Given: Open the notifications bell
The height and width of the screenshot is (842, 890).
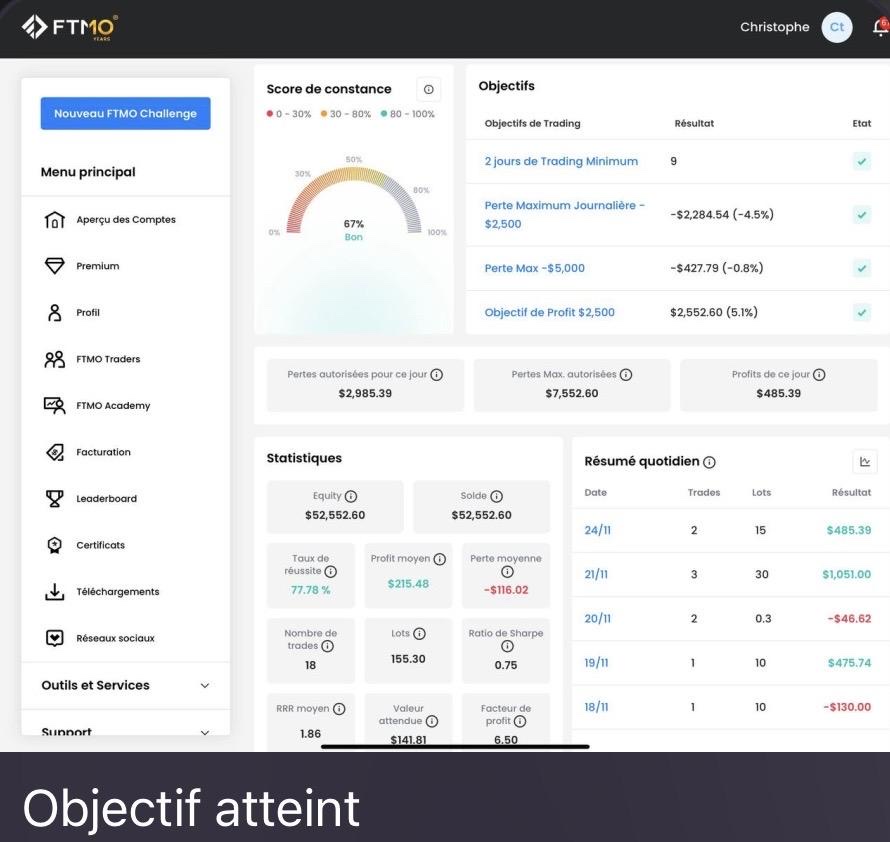Looking at the screenshot, I should point(880,27).
